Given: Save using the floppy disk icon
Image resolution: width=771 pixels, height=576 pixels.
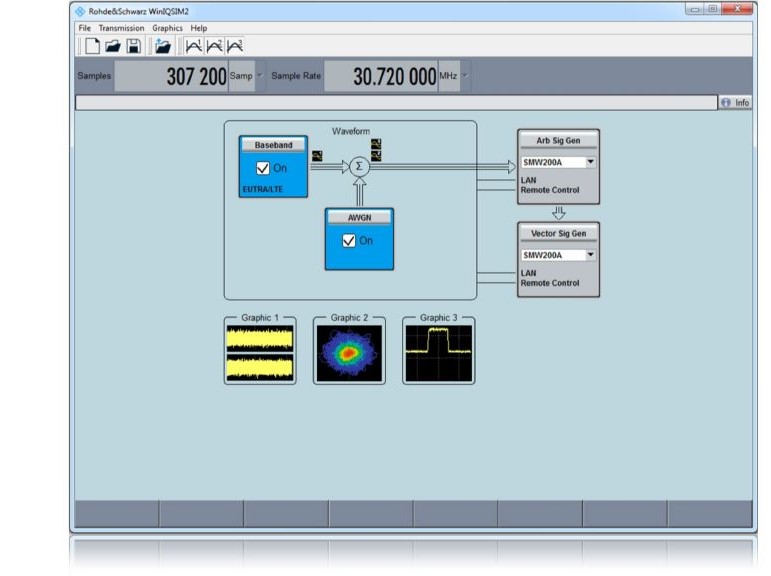Looking at the screenshot, I should tap(134, 46).
